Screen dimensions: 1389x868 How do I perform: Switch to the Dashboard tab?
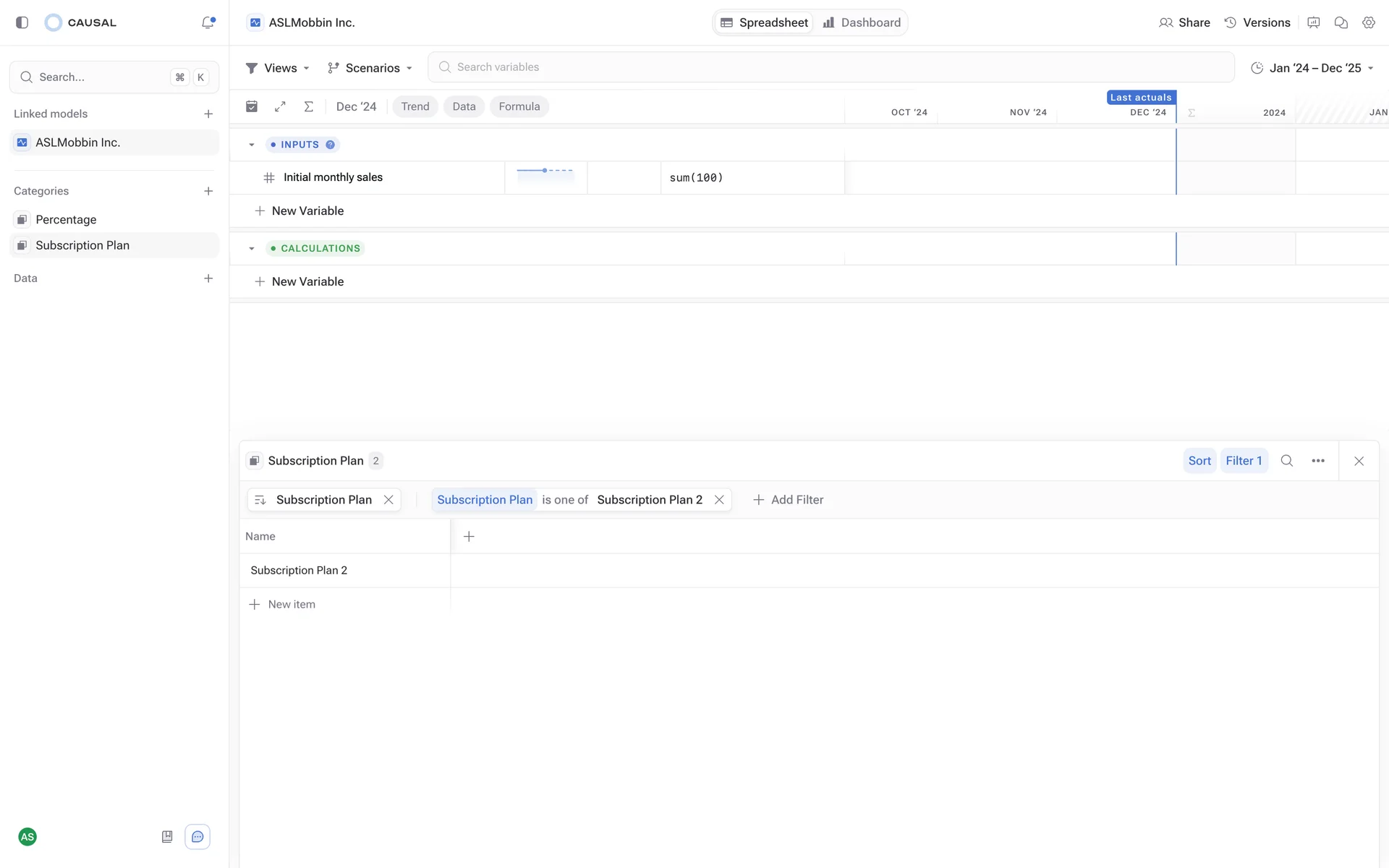862,22
